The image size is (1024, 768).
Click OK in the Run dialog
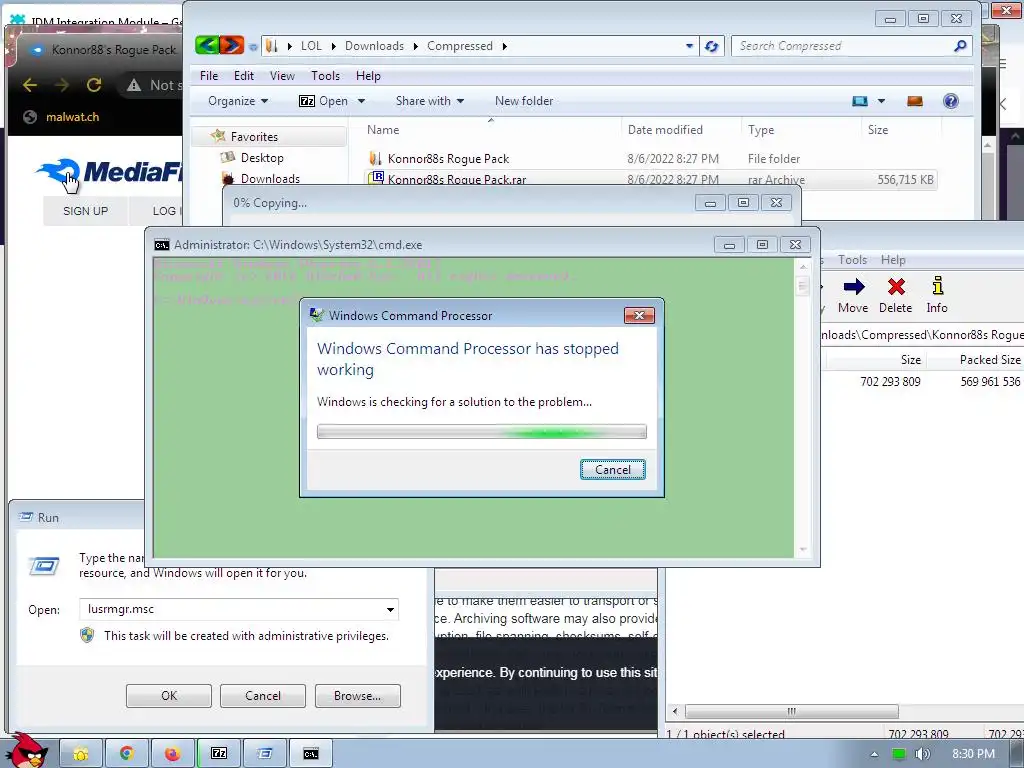pos(169,696)
